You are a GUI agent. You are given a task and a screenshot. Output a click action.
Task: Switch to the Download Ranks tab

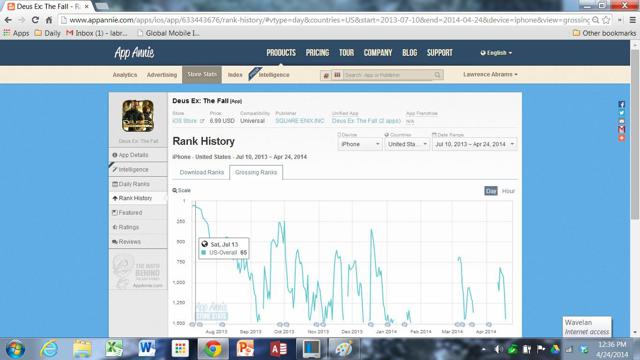click(x=202, y=172)
